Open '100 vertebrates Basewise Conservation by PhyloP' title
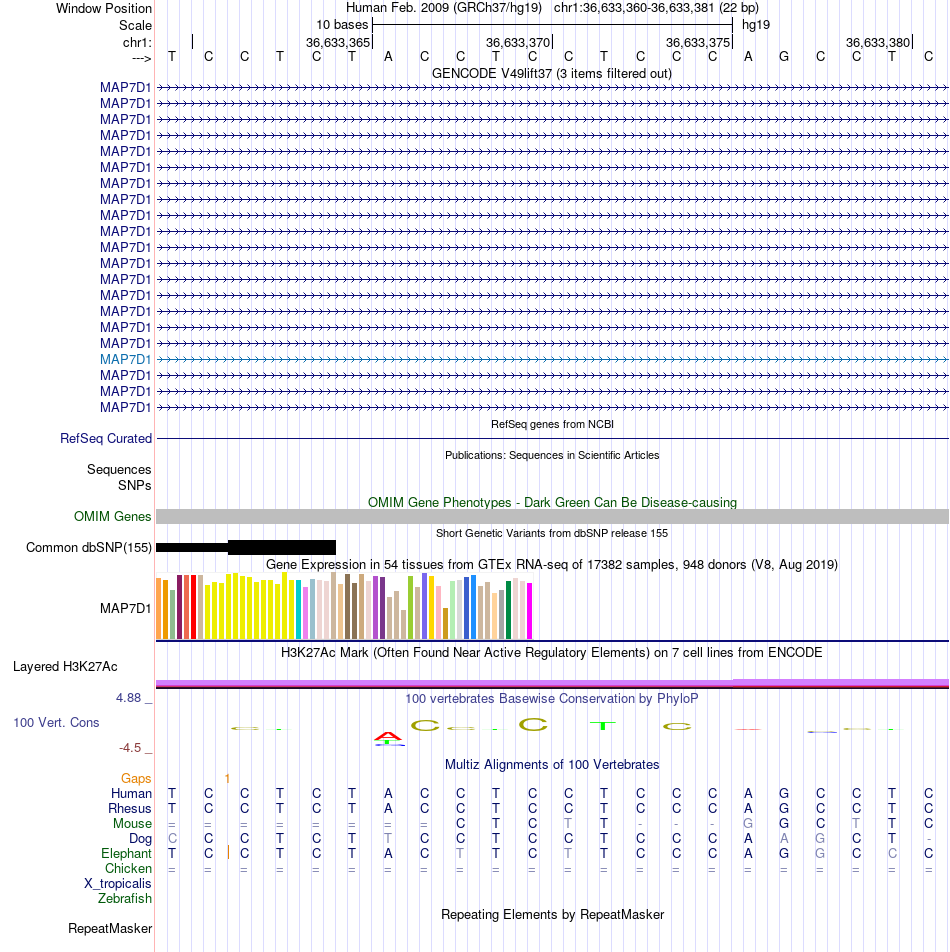Image resolution: width=950 pixels, height=952 pixels. [x=552, y=699]
